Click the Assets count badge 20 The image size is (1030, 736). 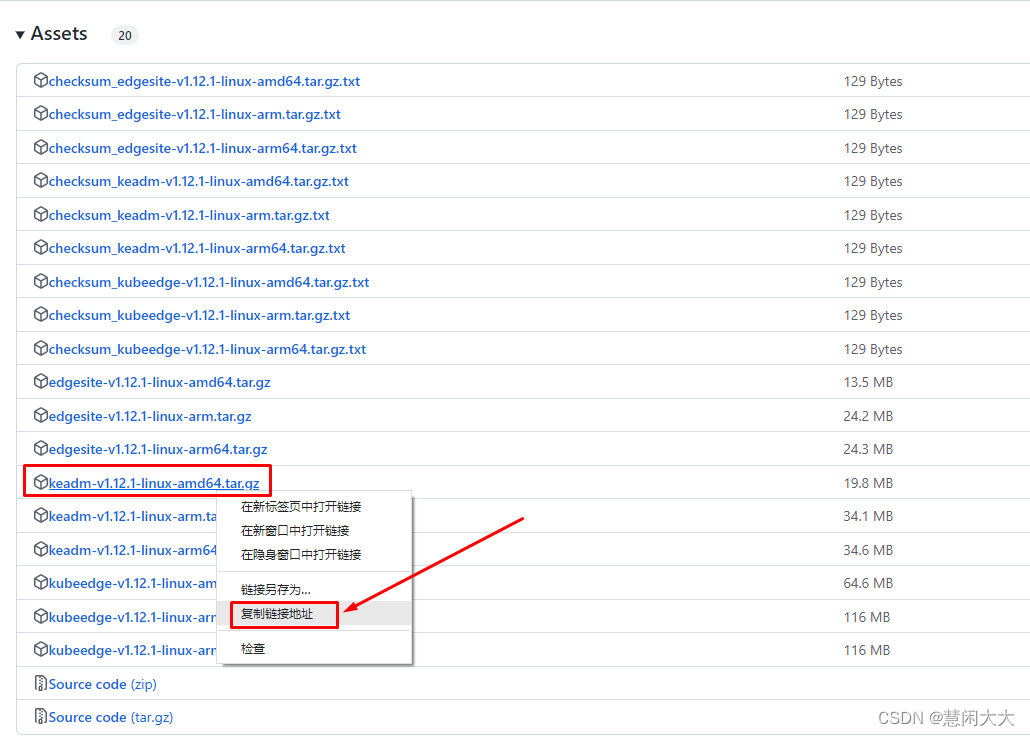click(x=125, y=35)
